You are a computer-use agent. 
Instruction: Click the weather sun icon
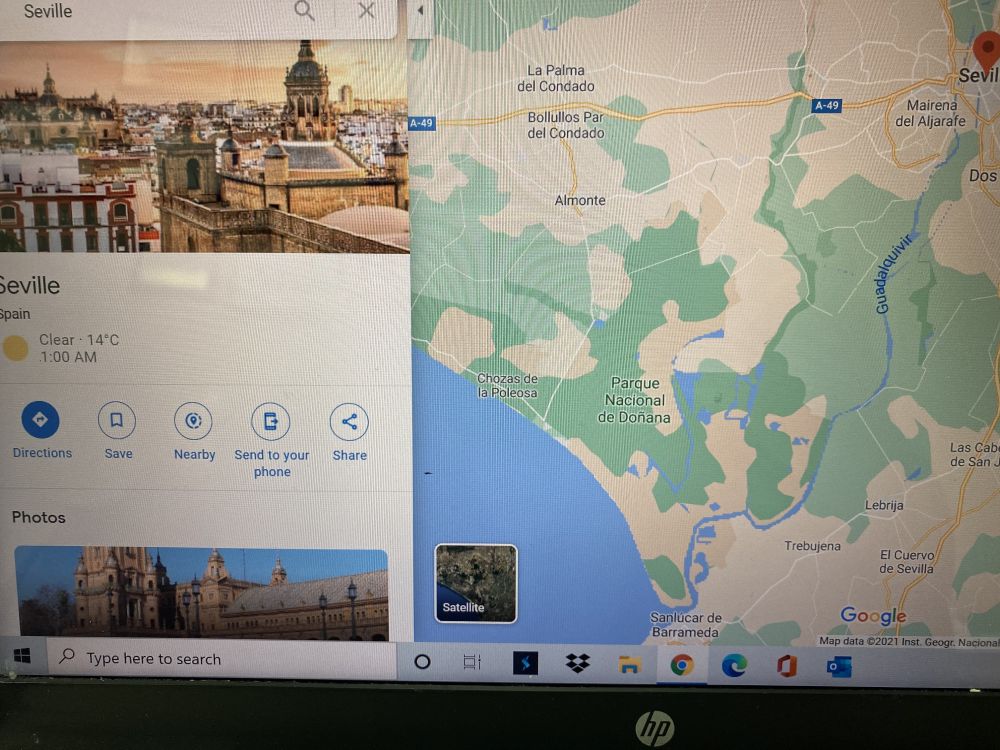(15, 348)
